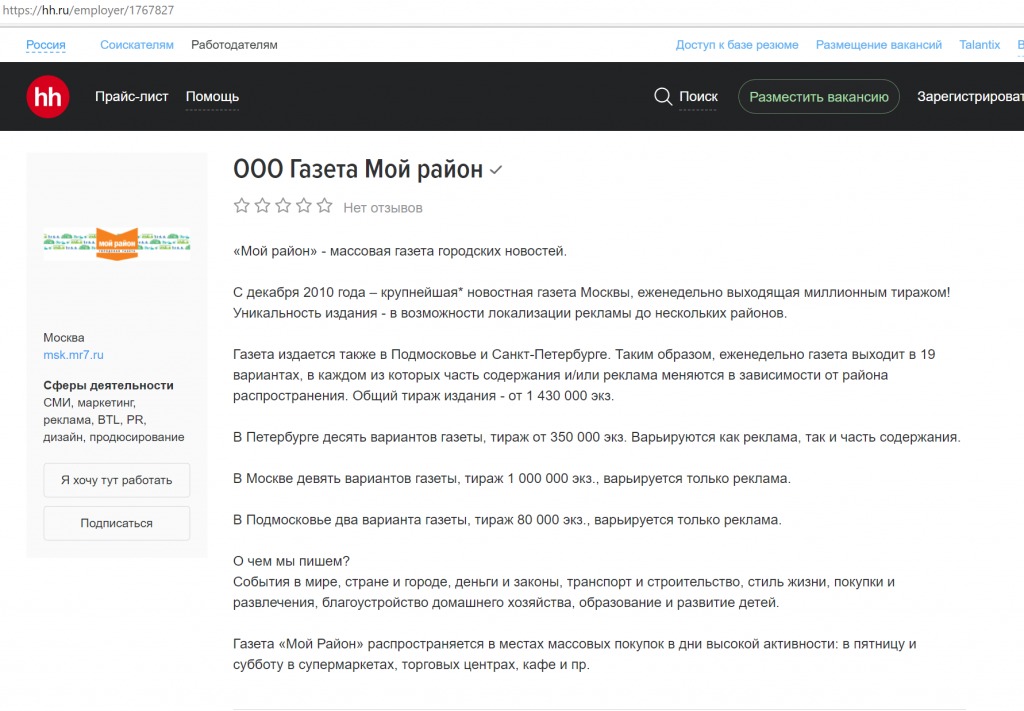
Task: Open the Мой район company logo image
Action: point(117,244)
